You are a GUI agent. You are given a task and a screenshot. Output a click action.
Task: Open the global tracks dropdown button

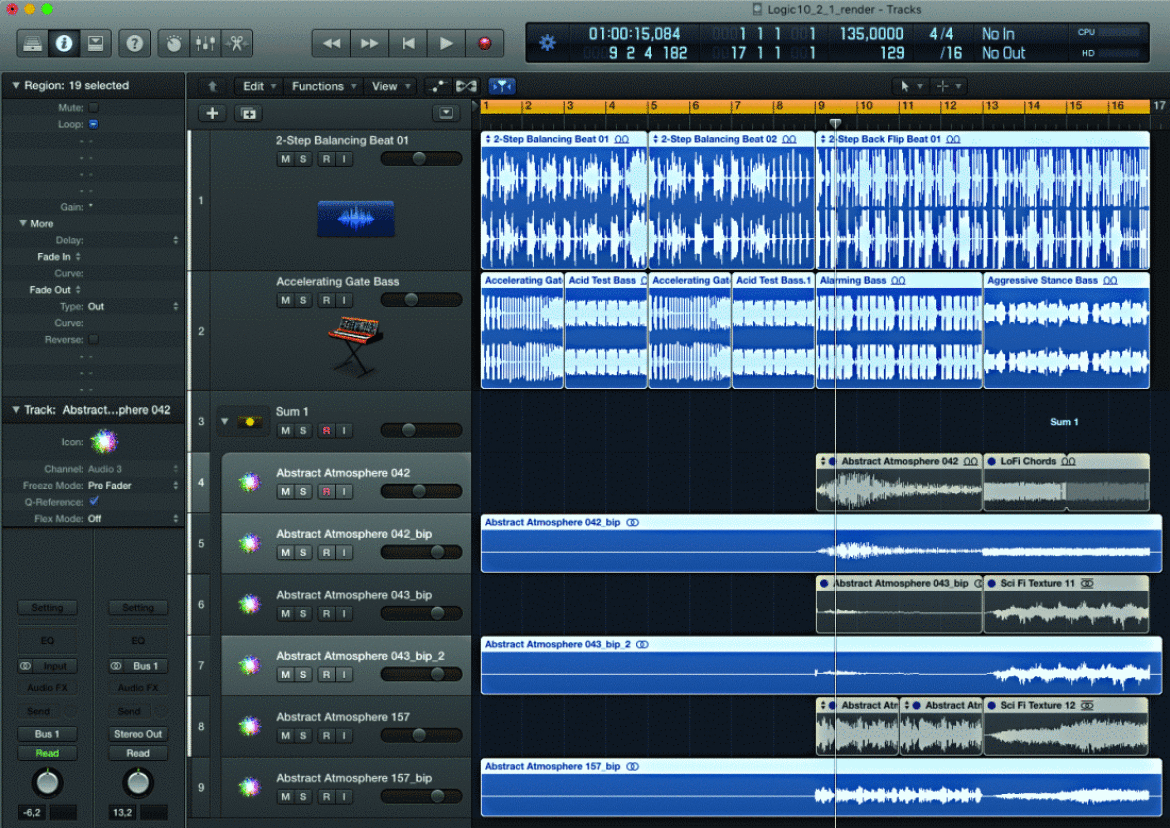(445, 113)
